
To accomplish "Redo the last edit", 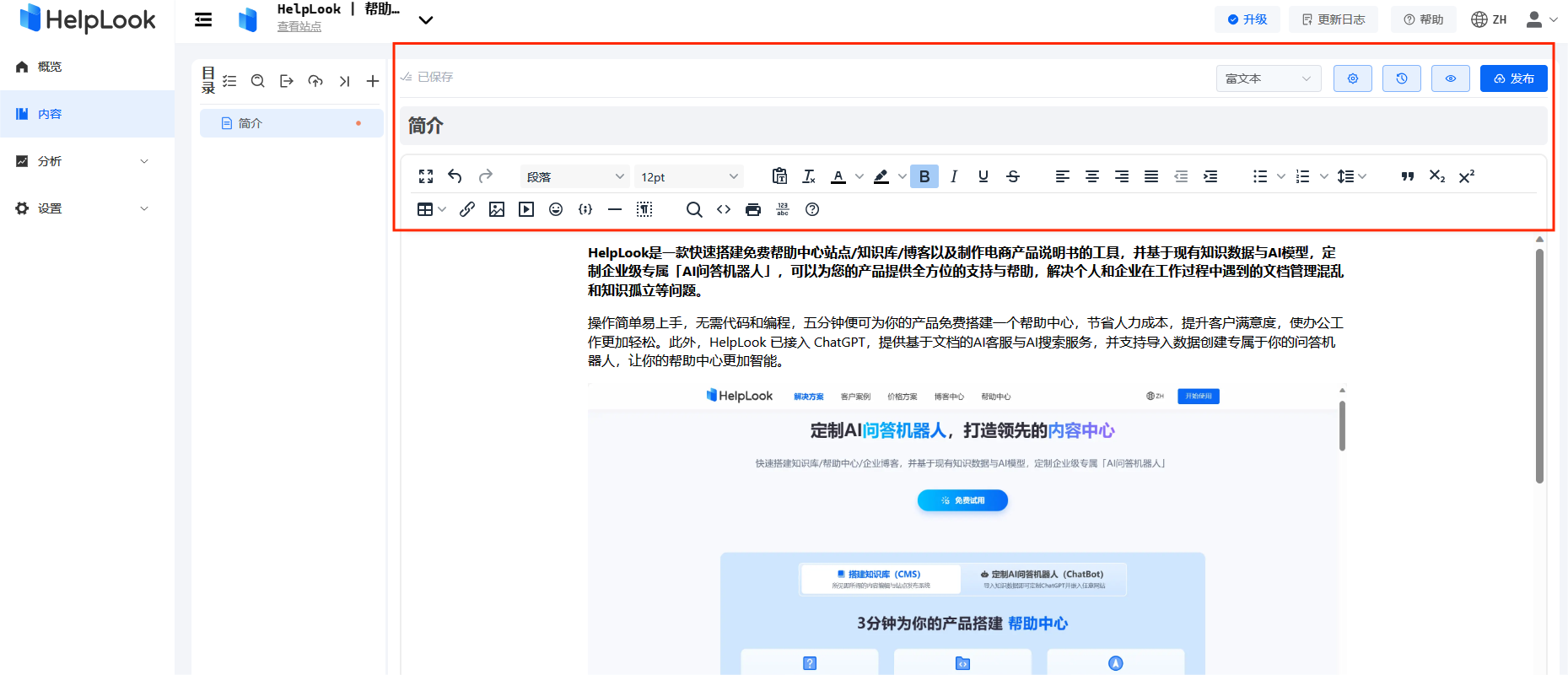I will point(485,176).
